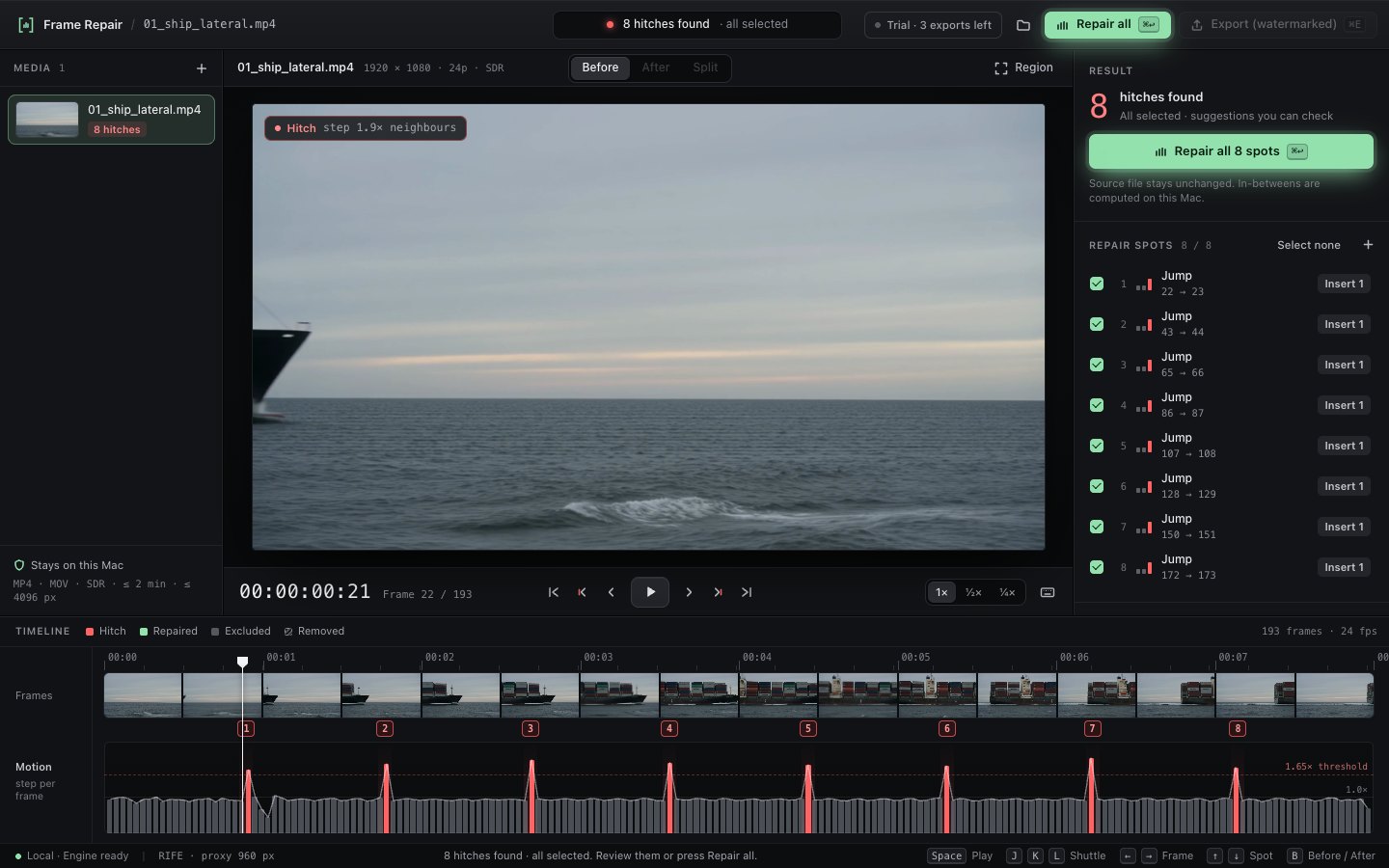The width and height of the screenshot is (1389, 868).
Task: Click timeline hitch marker 8
Action: (1238, 728)
